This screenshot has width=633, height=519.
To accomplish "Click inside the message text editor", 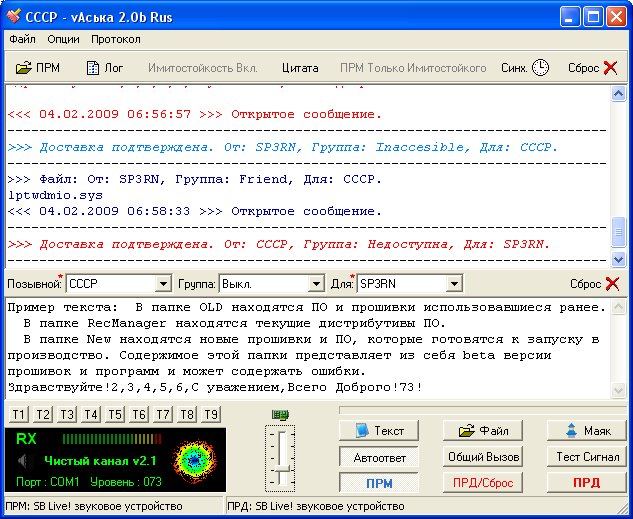I will [x=308, y=348].
